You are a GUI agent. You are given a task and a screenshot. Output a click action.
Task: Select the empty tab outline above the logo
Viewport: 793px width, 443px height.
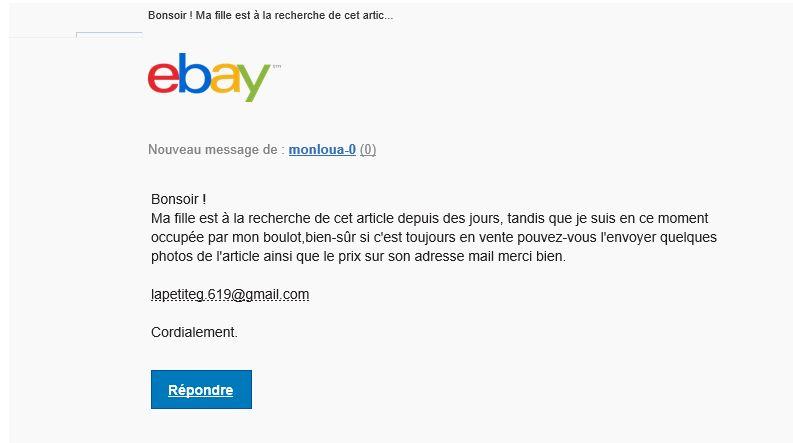pyautogui.click(x=109, y=35)
